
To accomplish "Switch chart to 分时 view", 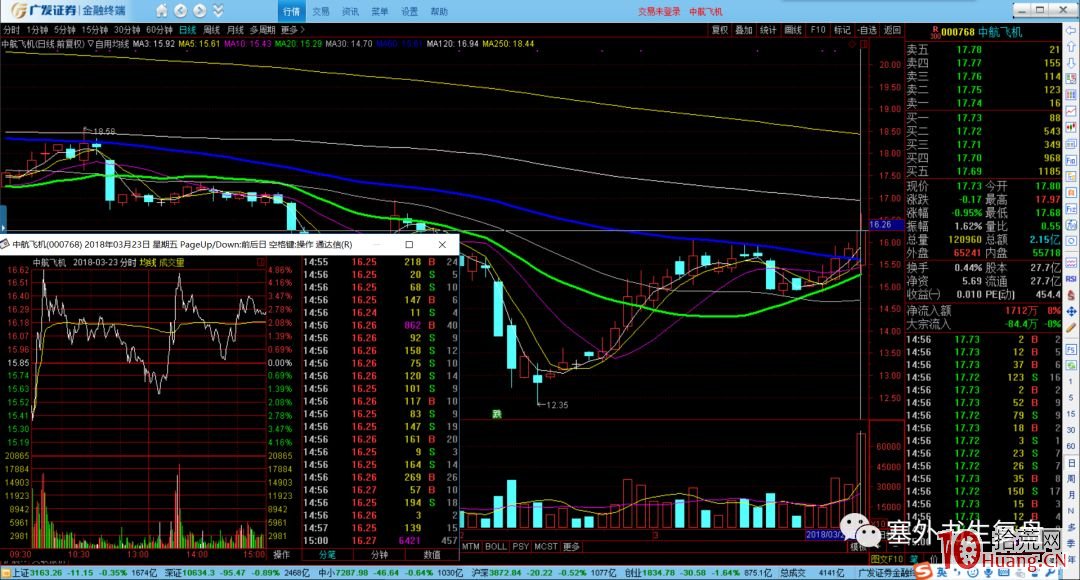I will tap(12, 30).
